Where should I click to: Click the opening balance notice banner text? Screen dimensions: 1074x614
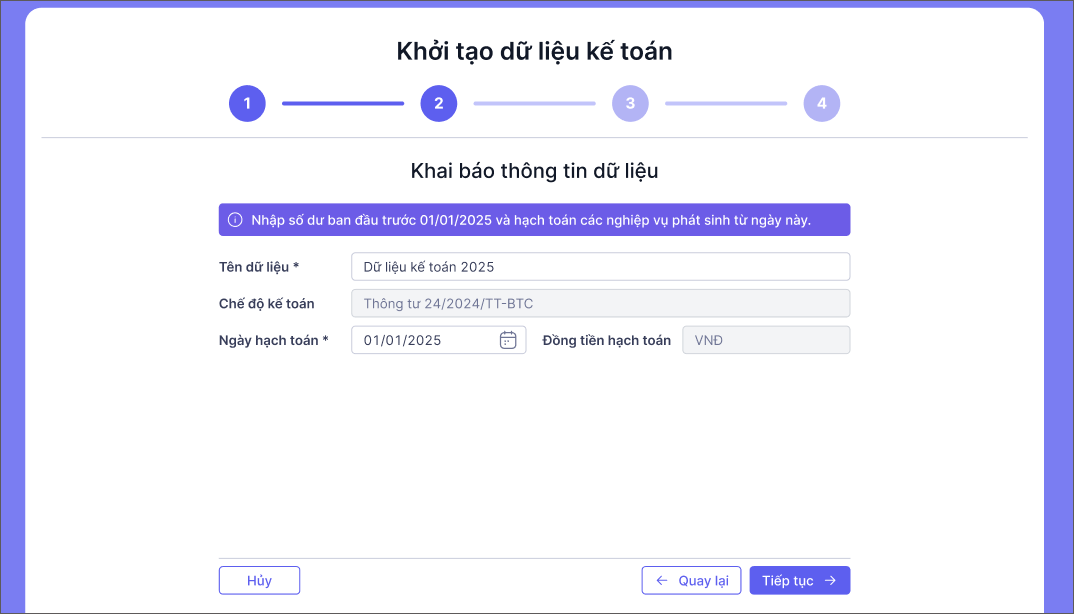pyautogui.click(x=530, y=220)
